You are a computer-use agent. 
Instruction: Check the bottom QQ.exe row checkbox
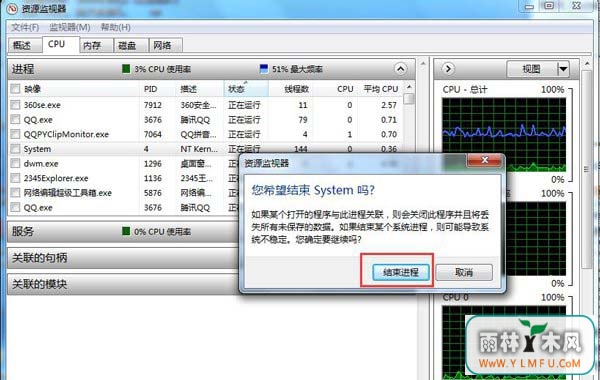click(15, 207)
